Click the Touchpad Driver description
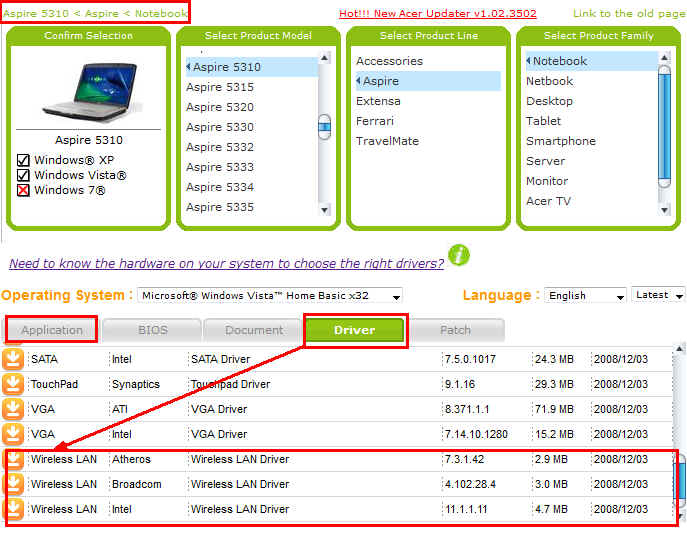The width and height of the screenshot is (687, 541). [230, 384]
